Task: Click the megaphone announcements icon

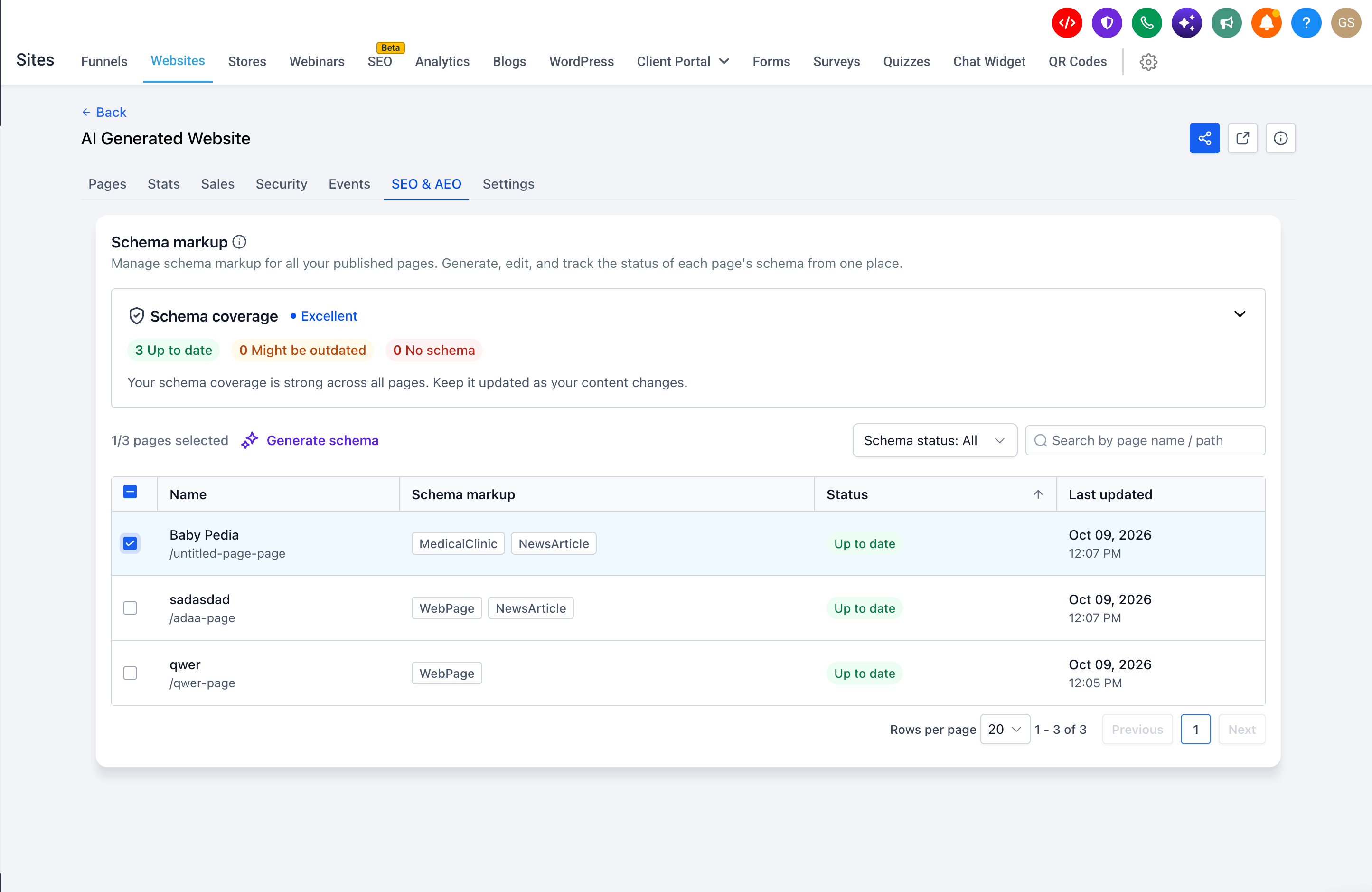Action: 1226,23
